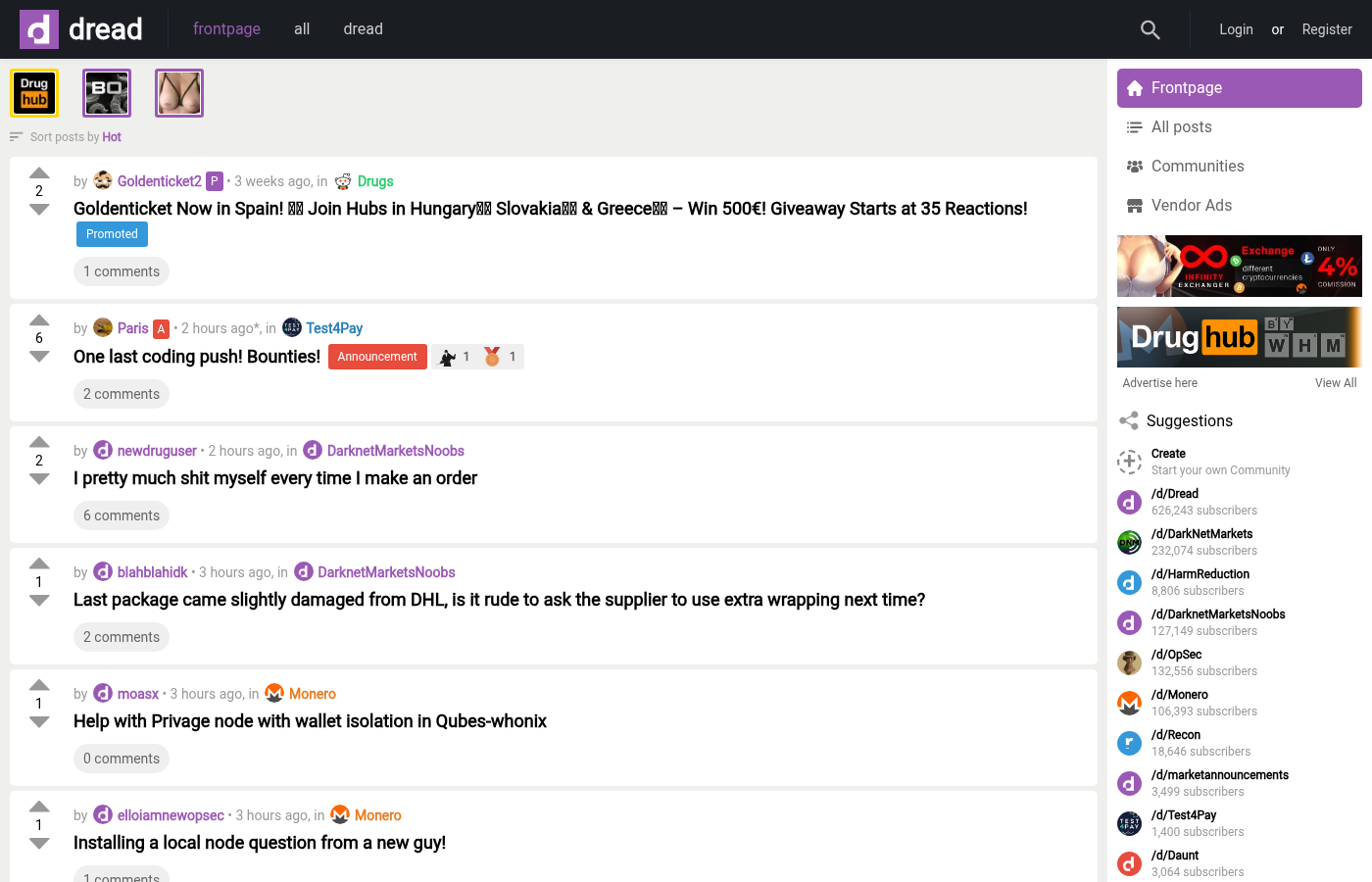Switch to the 'all' nav tab
This screenshot has width=1372, height=882.
(x=302, y=29)
